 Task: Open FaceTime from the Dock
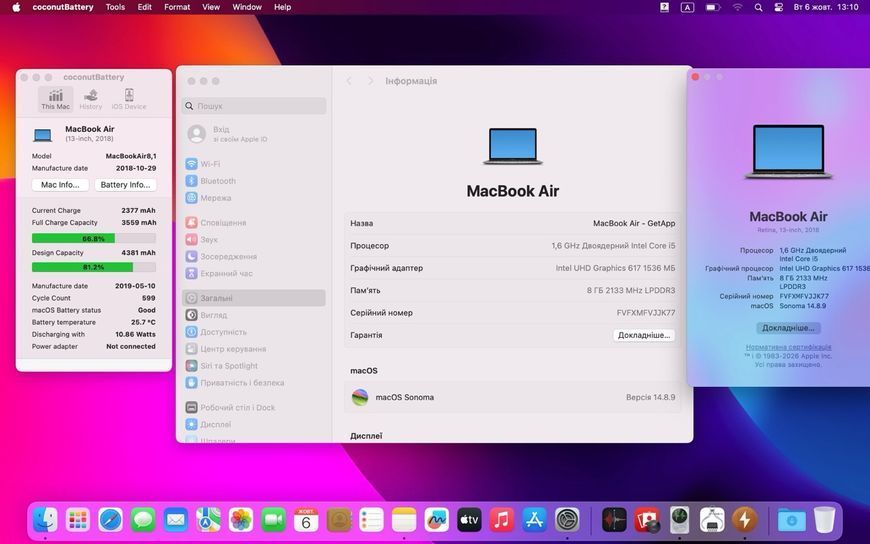pos(274,520)
